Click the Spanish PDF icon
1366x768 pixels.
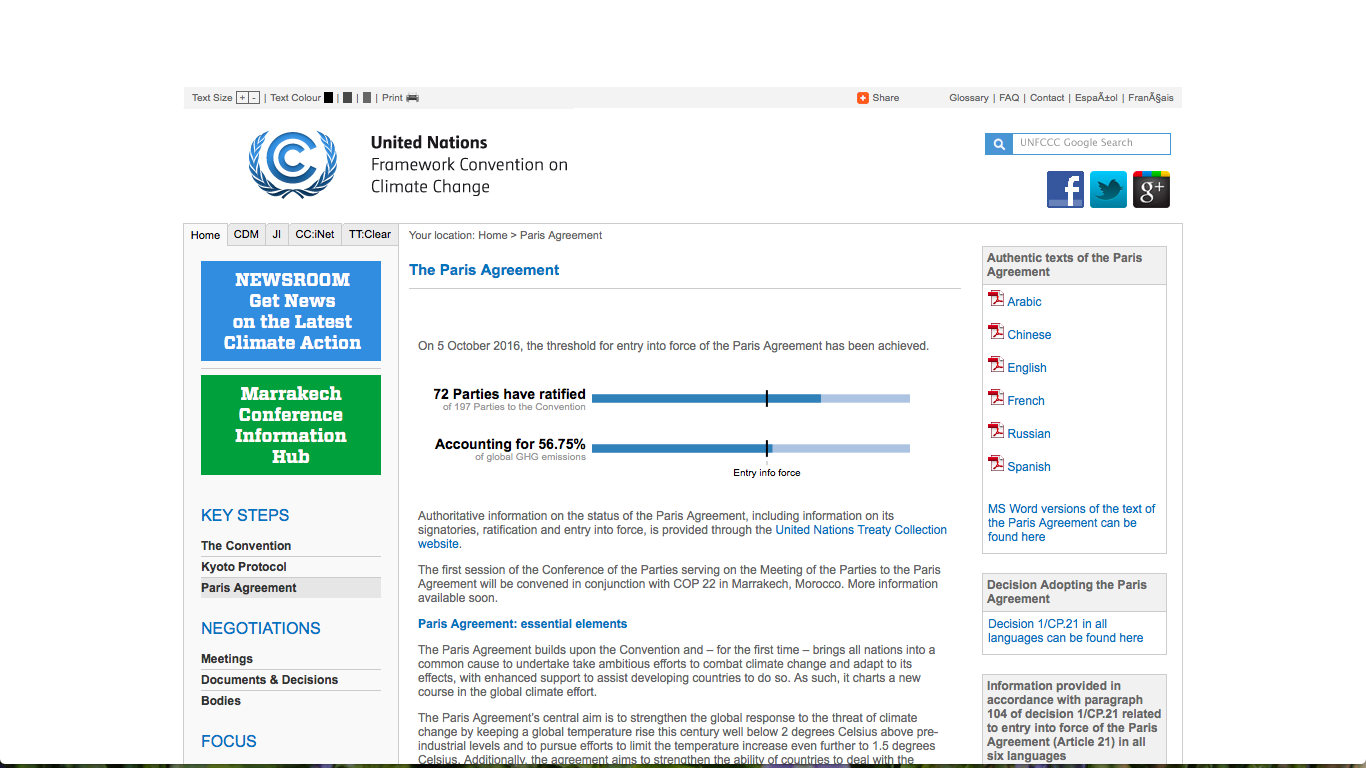(996, 463)
